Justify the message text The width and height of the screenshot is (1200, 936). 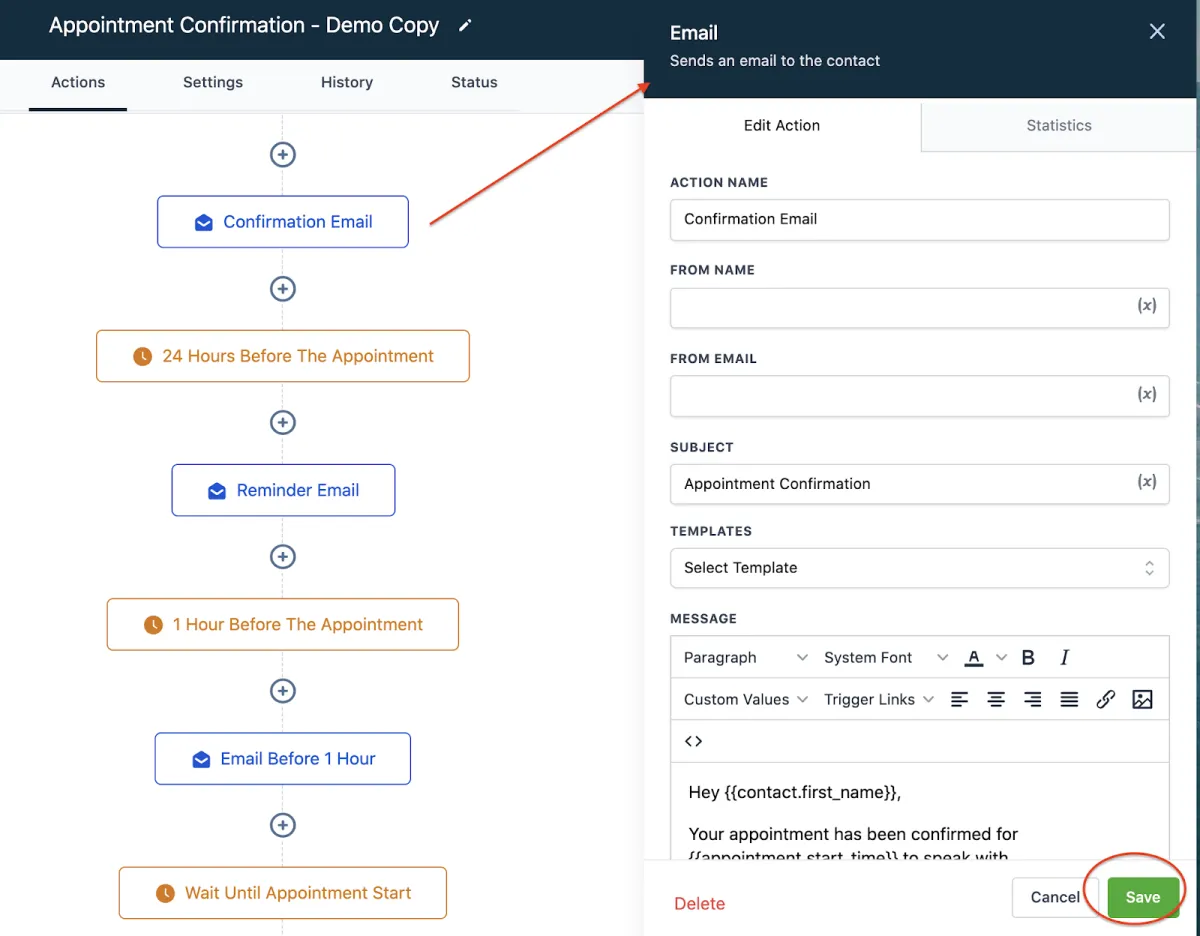1069,700
